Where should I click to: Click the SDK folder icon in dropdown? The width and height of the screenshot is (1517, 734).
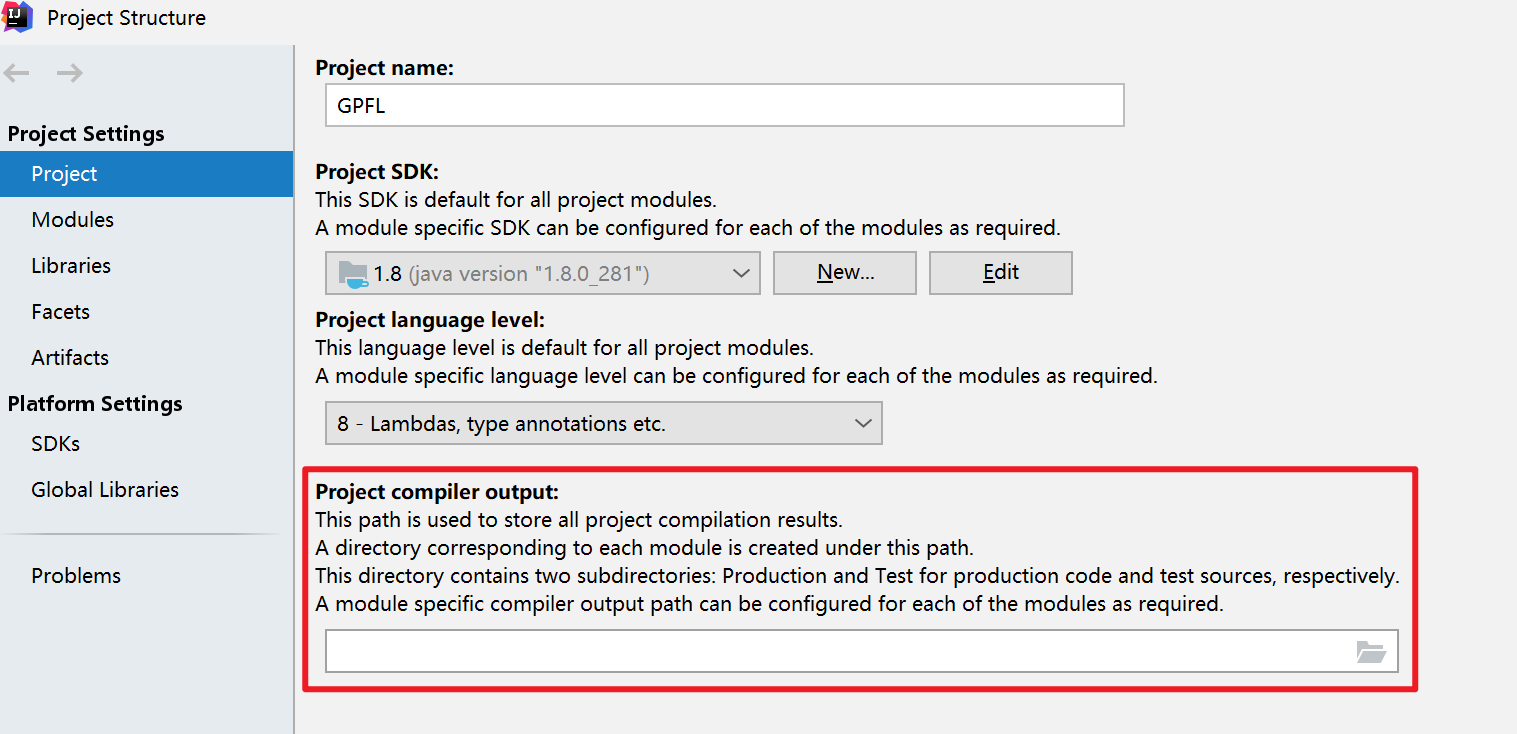[353, 273]
